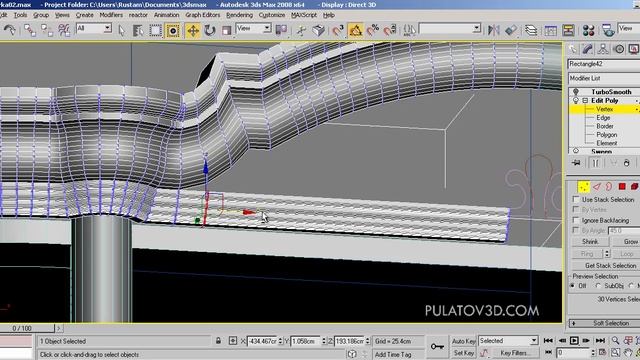Viewport: 640px width, 360px height.
Task: Click Polygon sub-object selection icon
Action: [622, 187]
